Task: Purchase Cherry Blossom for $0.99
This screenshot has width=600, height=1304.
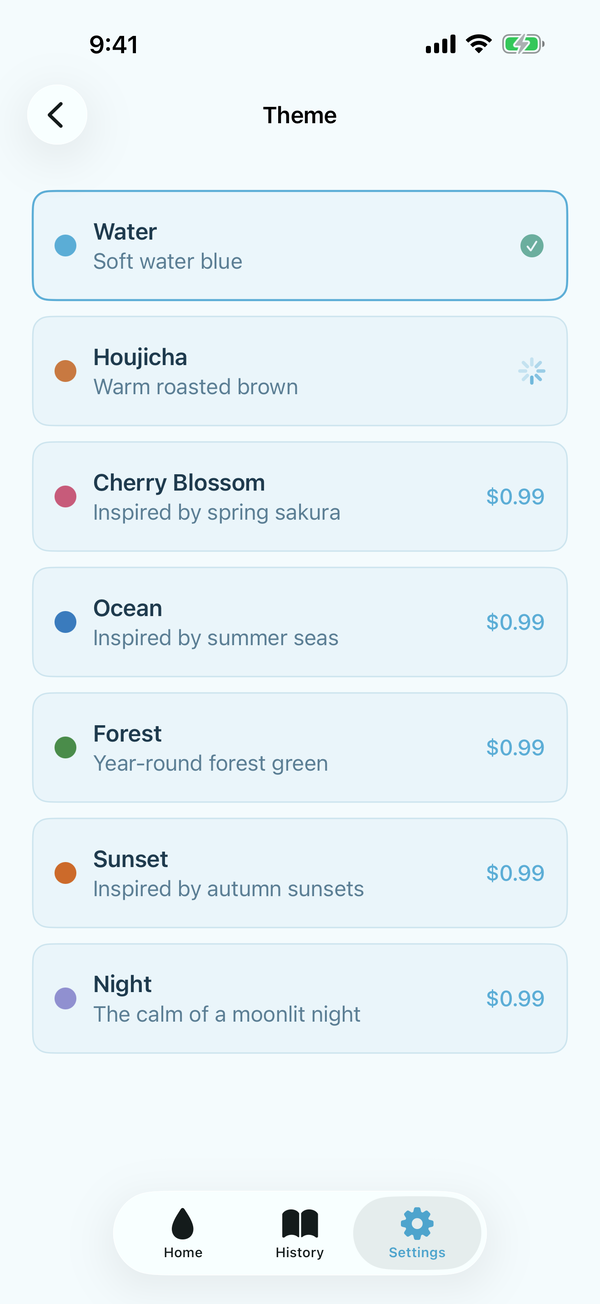Action: [515, 496]
